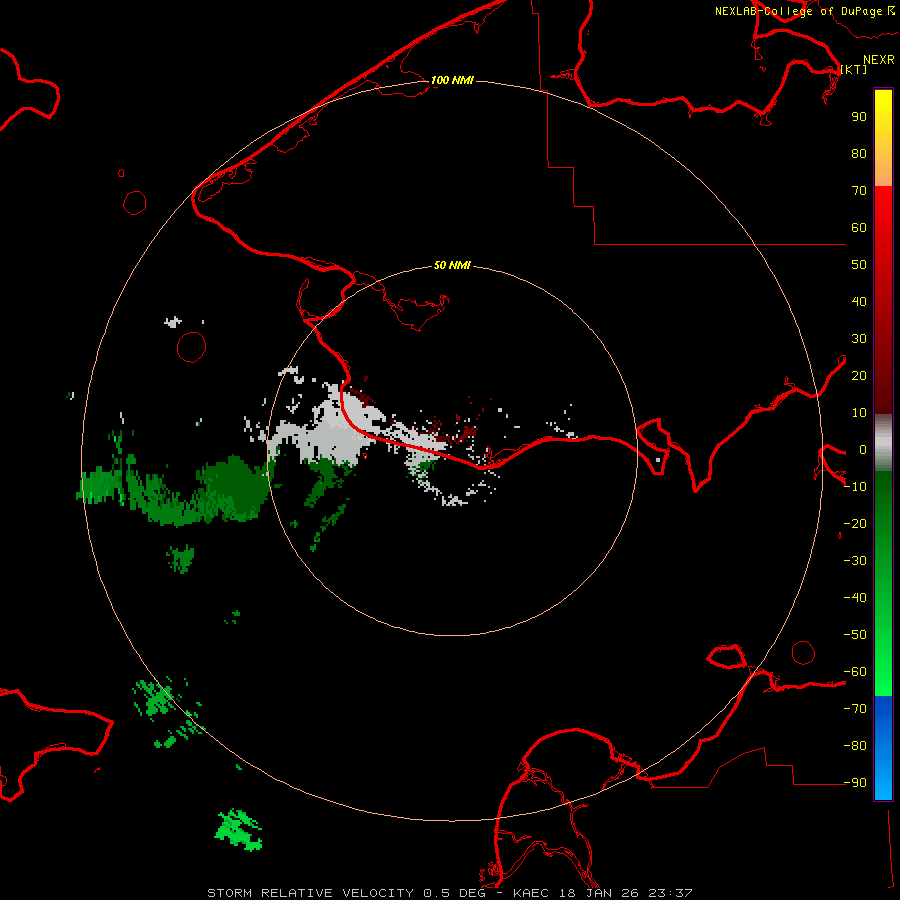Click the 30 value on the color scale
900x900 pixels.
pyautogui.click(x=859, y=339)
